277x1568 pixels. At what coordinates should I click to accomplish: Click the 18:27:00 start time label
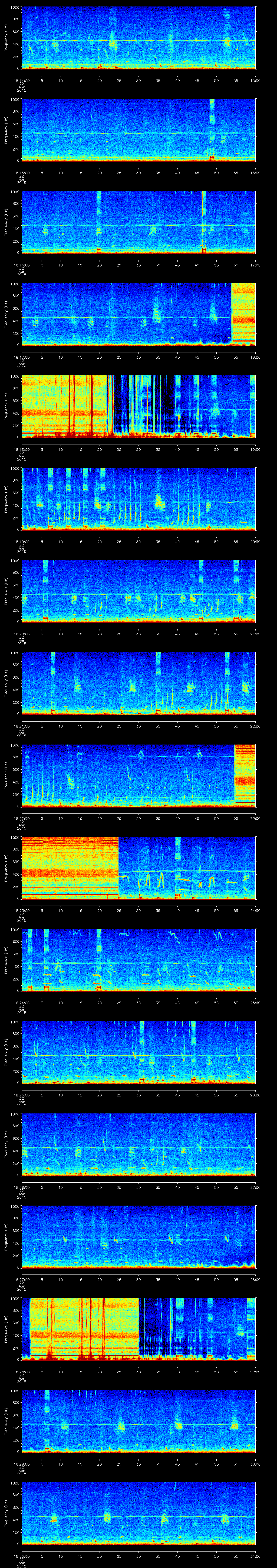click(x=21, y=1279)
